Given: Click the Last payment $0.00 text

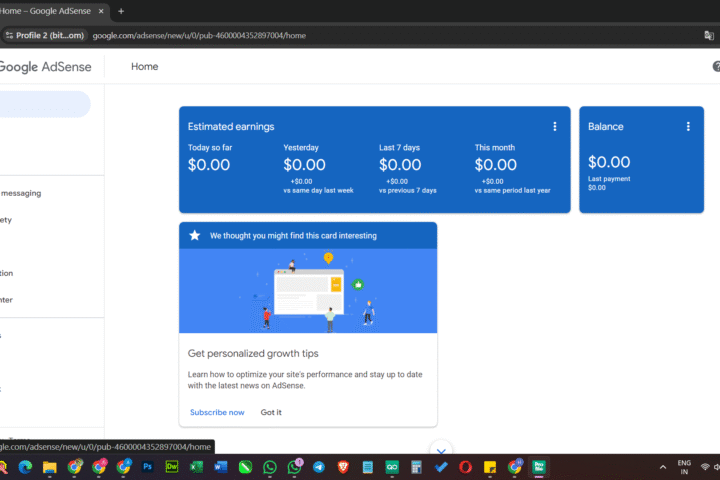Looking at the screenshot, I should click(609, 183).
